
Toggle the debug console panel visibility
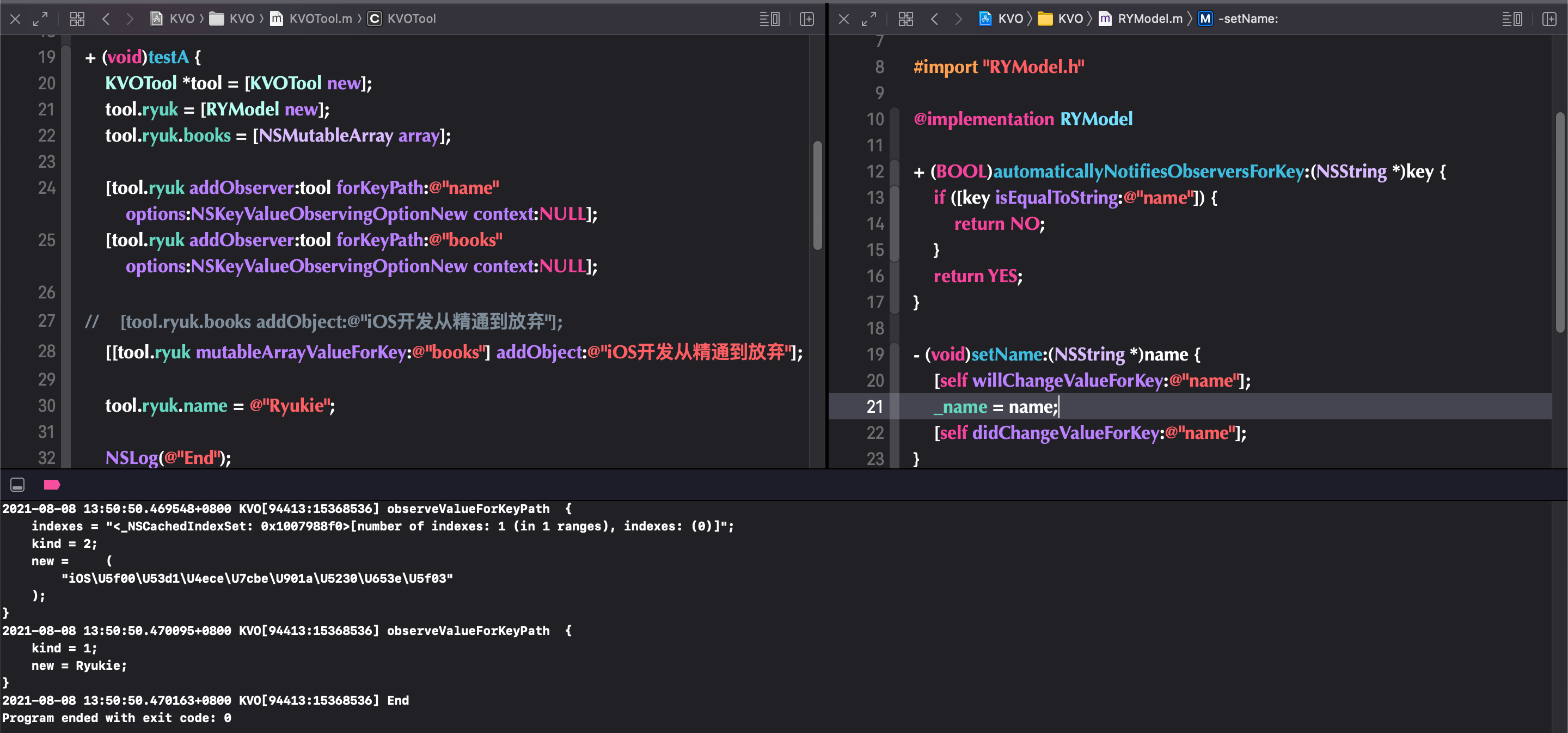pos(17,485)
